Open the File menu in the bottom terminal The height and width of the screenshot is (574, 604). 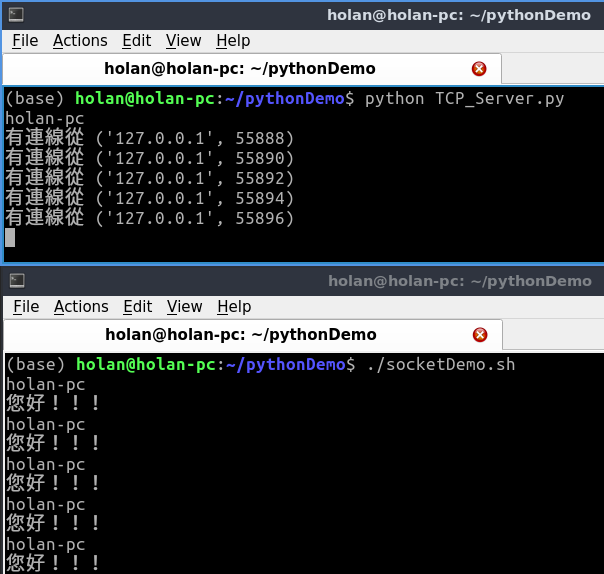[x=26, y=307]
